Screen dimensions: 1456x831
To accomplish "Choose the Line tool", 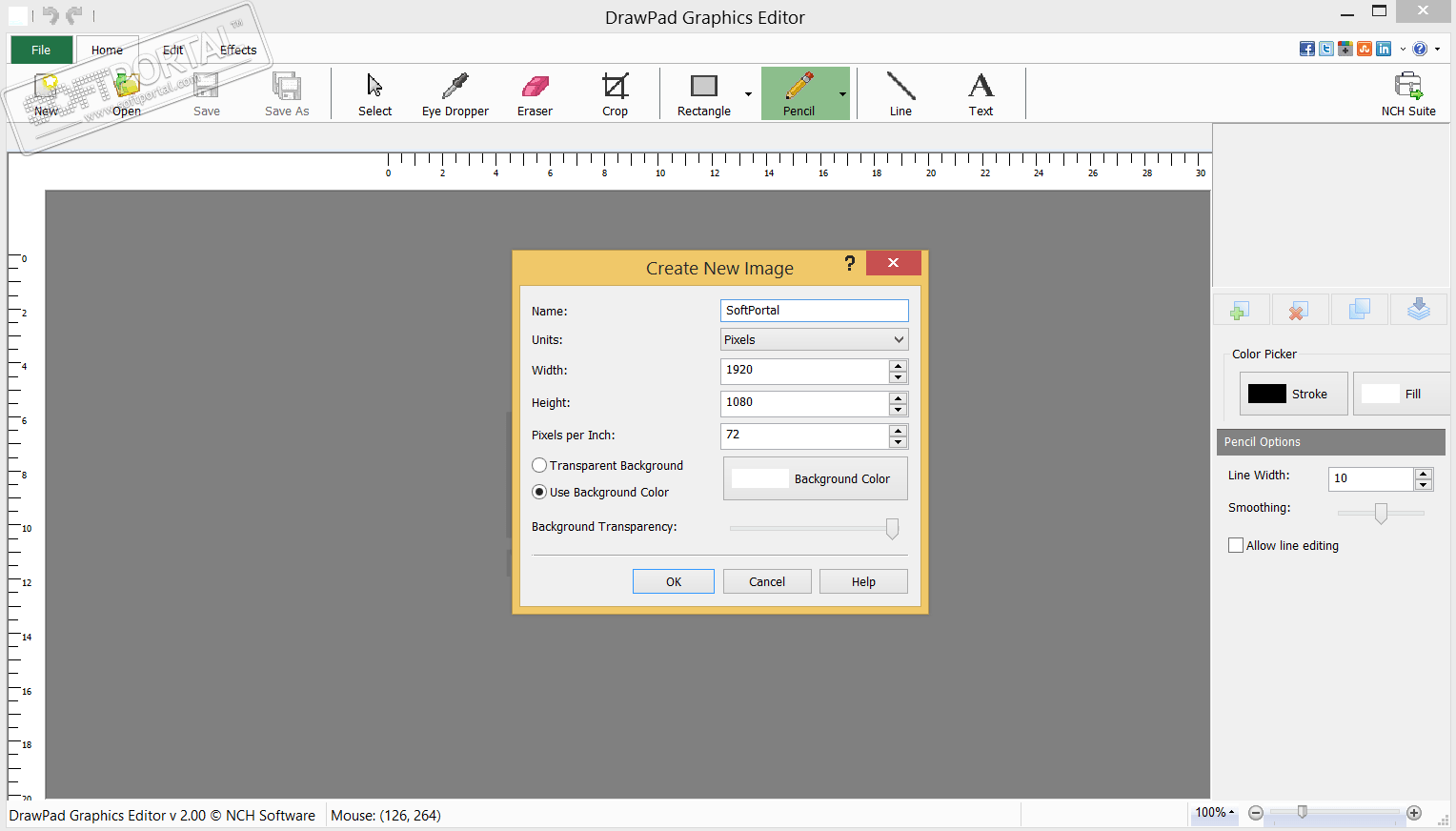I will [x=900, y=93].
